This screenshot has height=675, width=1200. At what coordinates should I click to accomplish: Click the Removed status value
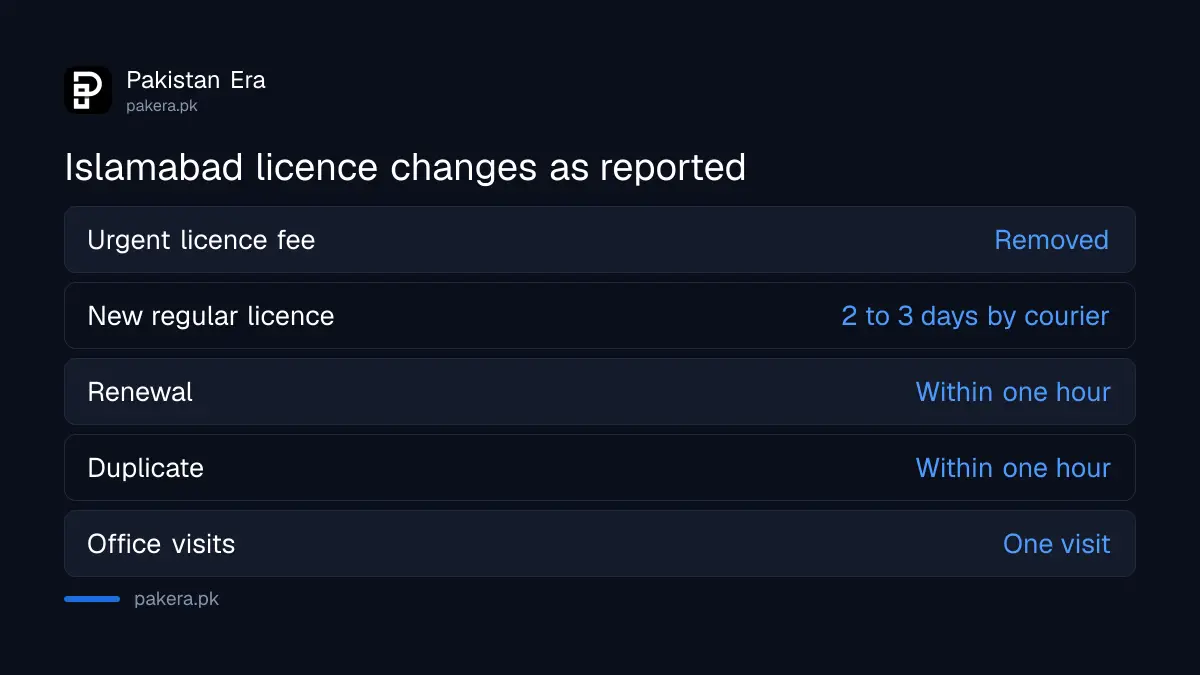(x=1051, y=240)
